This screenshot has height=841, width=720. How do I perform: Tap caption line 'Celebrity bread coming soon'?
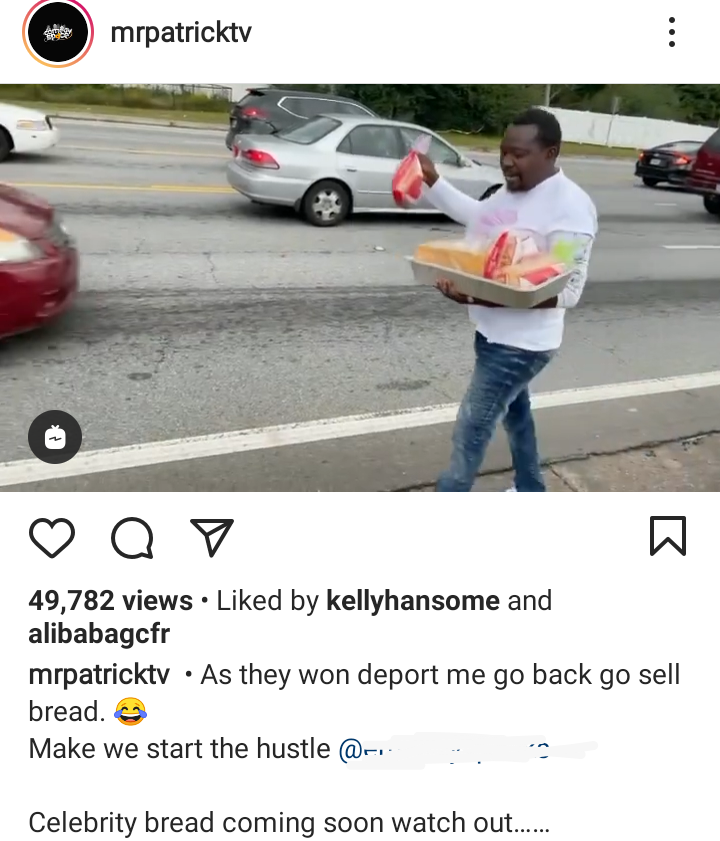(289, 822)
